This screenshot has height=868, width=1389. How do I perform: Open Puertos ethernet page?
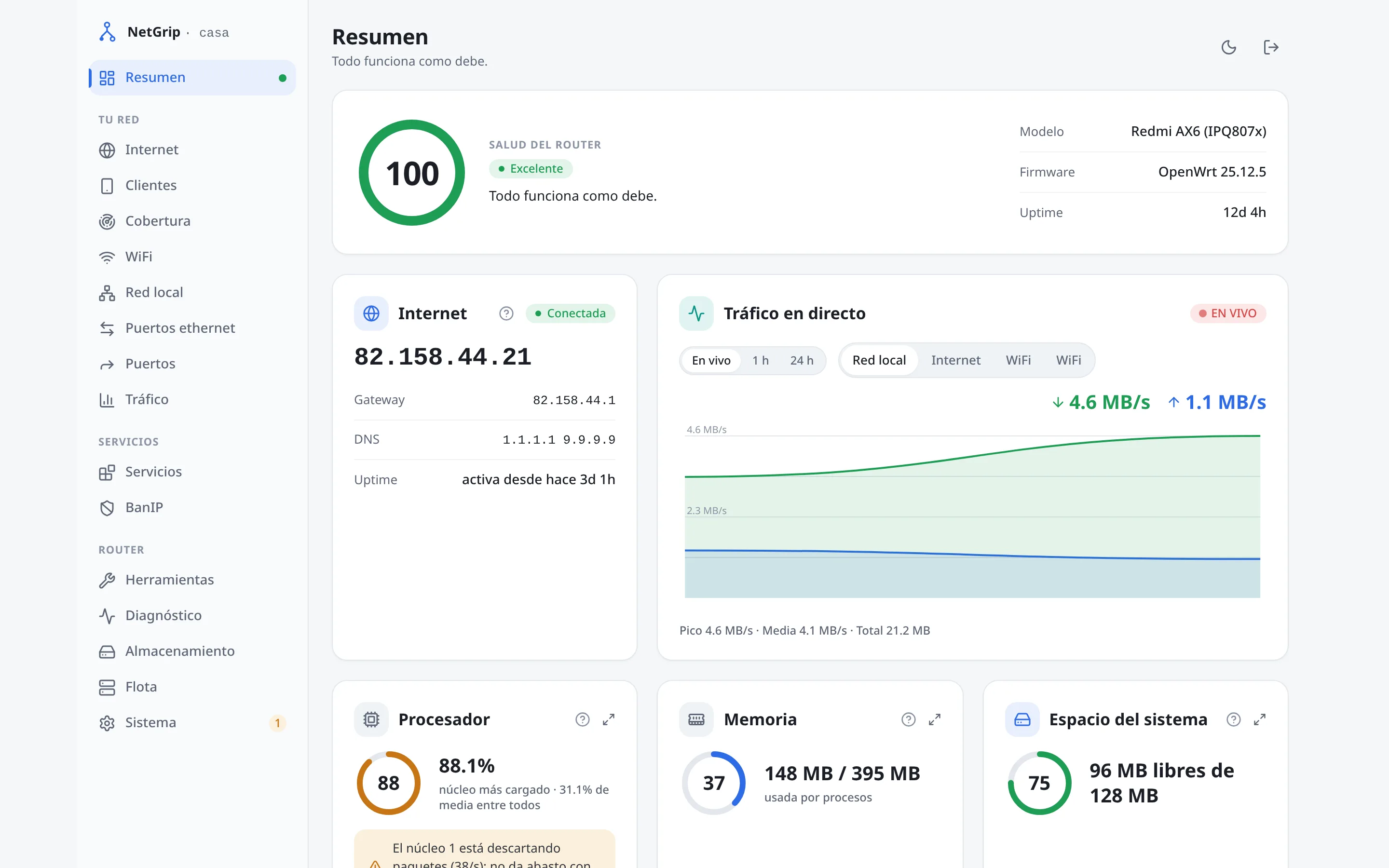click(192, 328)
